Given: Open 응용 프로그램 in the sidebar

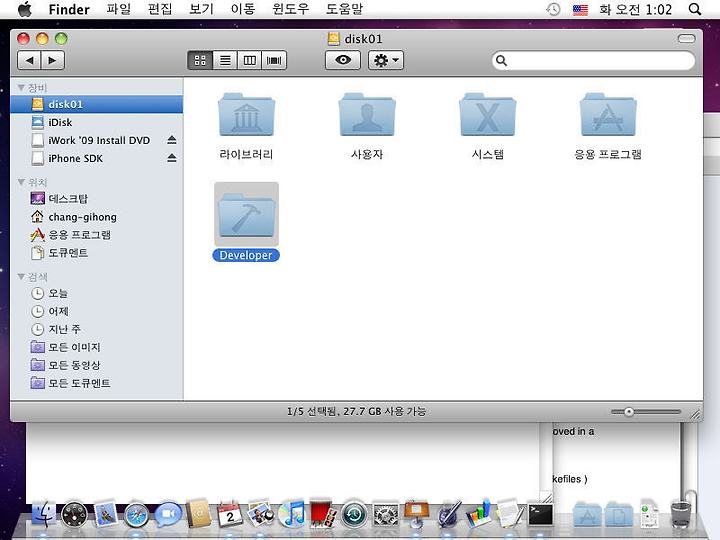Looking at the screenshot, I should coord(96,235).
